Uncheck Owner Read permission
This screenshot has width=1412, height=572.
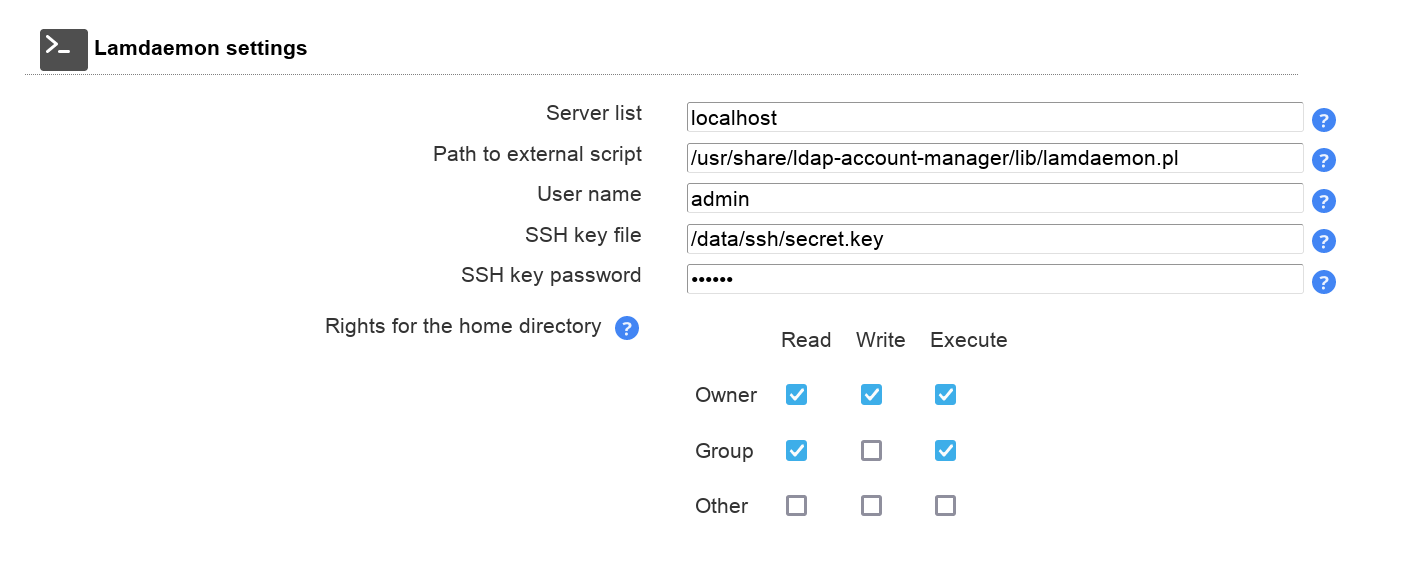click(x=796, y=395)
